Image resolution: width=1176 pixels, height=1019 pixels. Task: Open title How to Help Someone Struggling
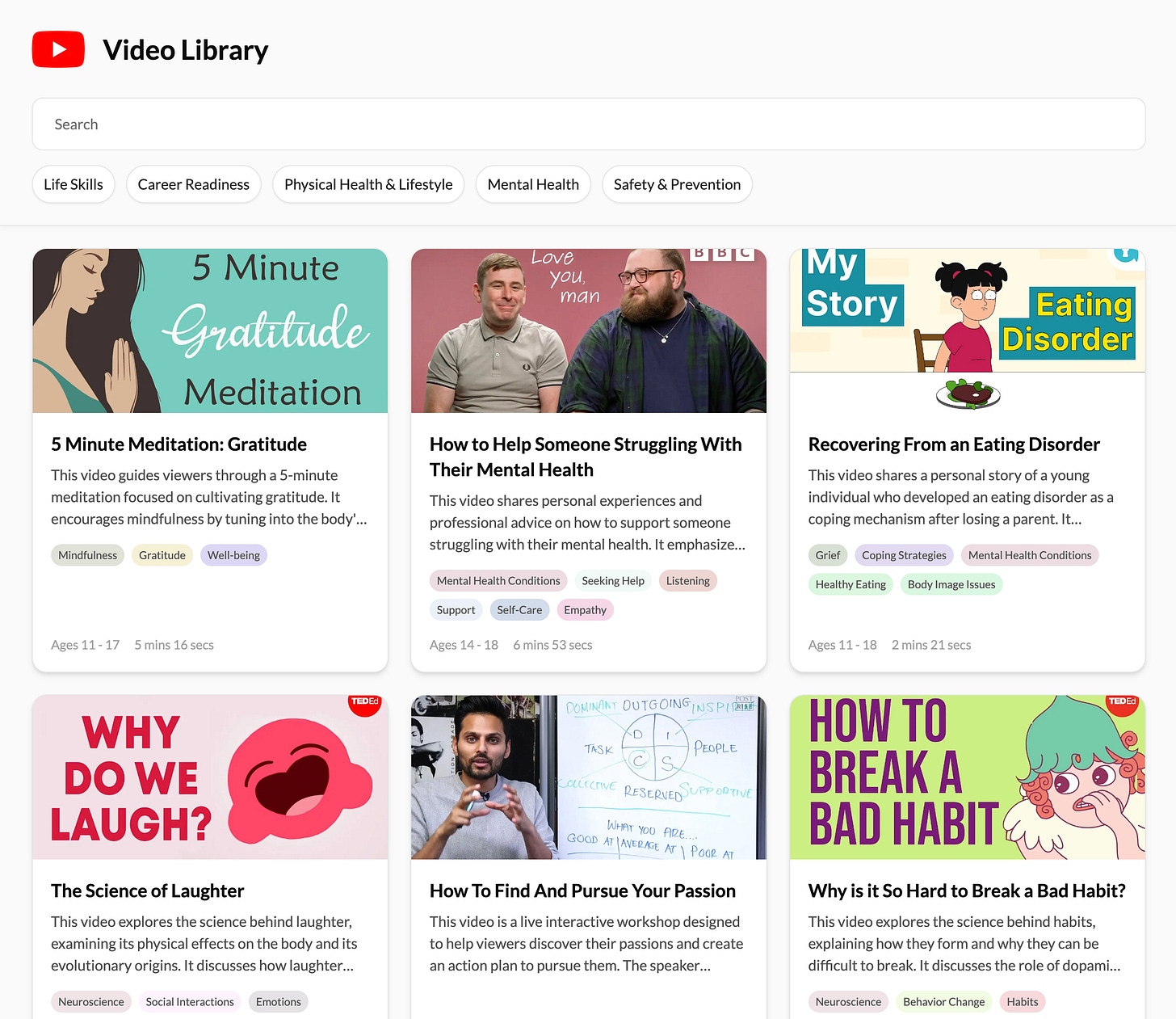tap(586, 457)
